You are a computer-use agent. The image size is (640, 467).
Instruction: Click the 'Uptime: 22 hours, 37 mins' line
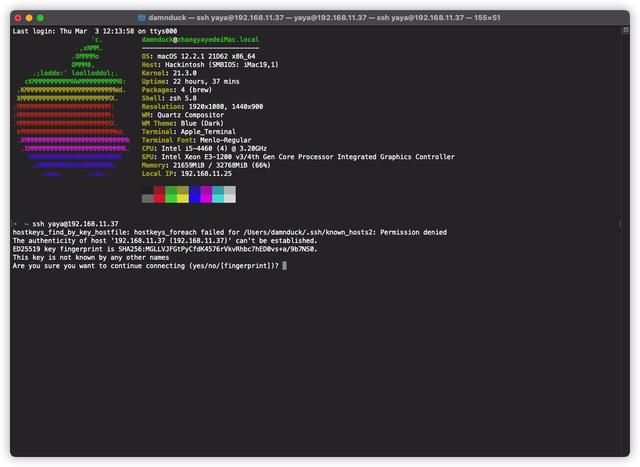[190, 82]
